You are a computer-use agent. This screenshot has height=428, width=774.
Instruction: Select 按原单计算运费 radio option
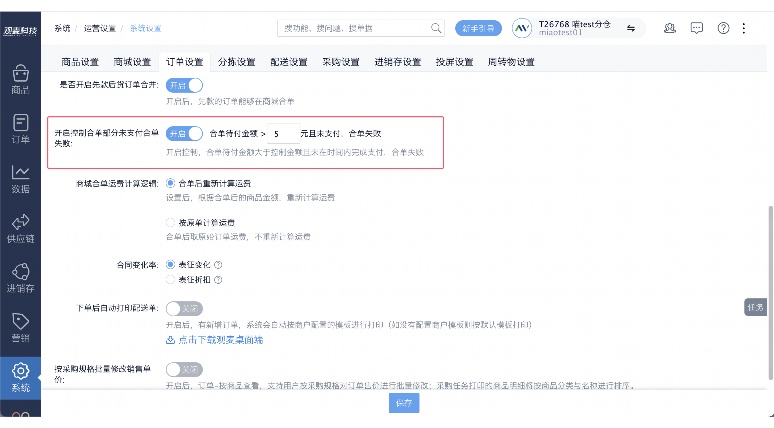(170, 222)
